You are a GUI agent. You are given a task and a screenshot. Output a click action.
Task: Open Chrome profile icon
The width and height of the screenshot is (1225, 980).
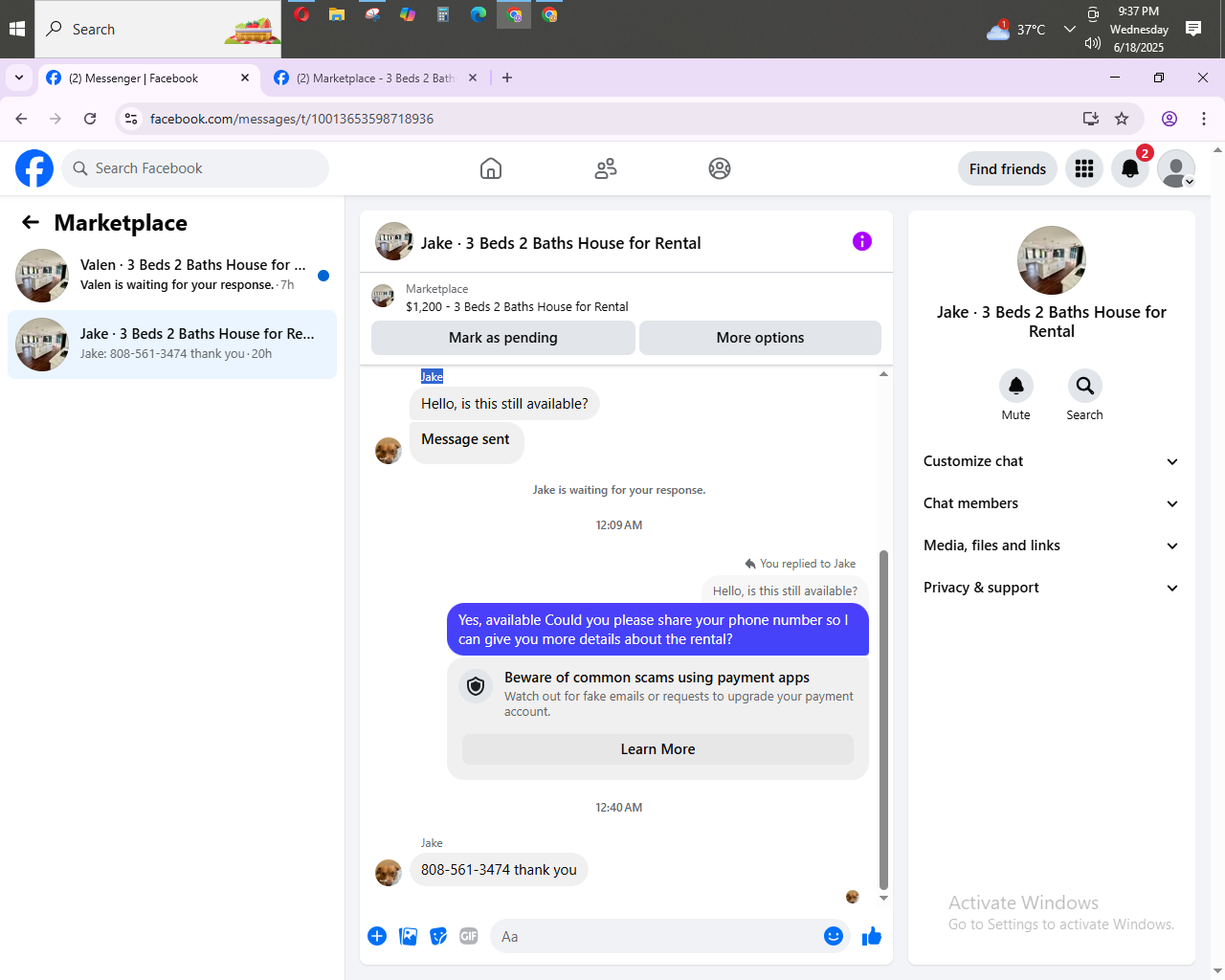point(1169,119)
